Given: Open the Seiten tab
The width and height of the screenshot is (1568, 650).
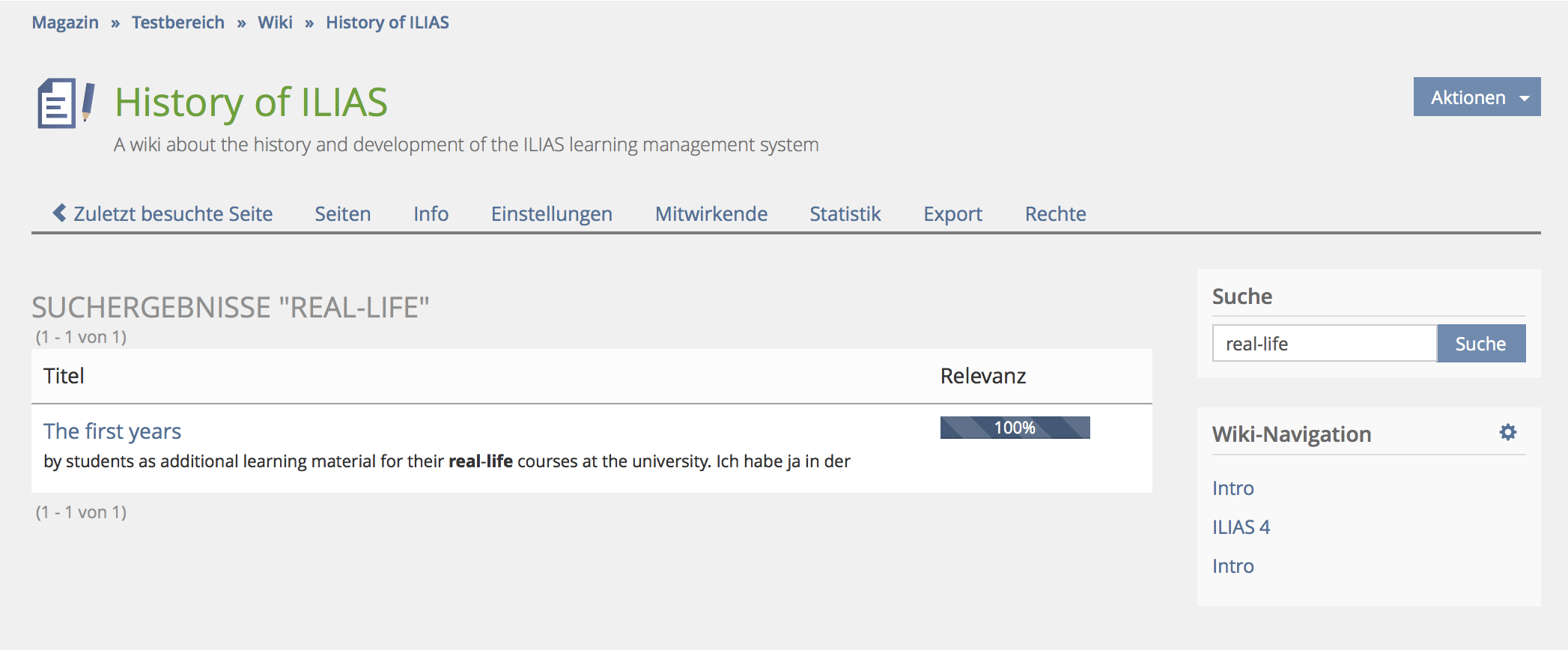Looking at the screenshot, I should tap(342, 214).
